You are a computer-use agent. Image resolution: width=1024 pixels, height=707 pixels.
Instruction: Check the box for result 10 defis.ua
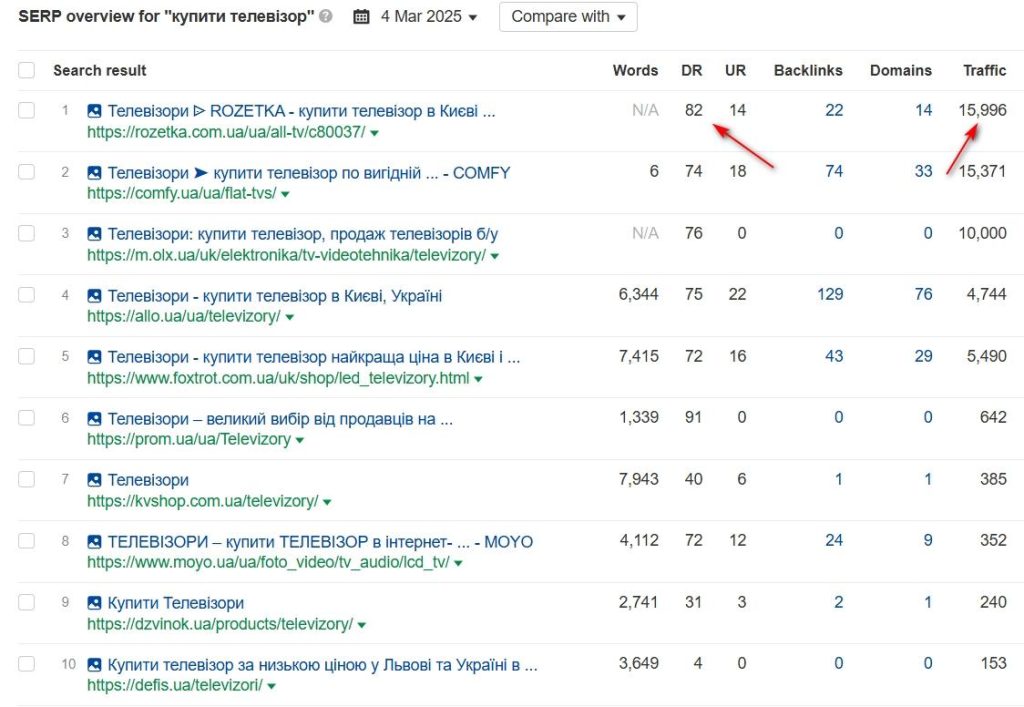[x=26, y=664]
